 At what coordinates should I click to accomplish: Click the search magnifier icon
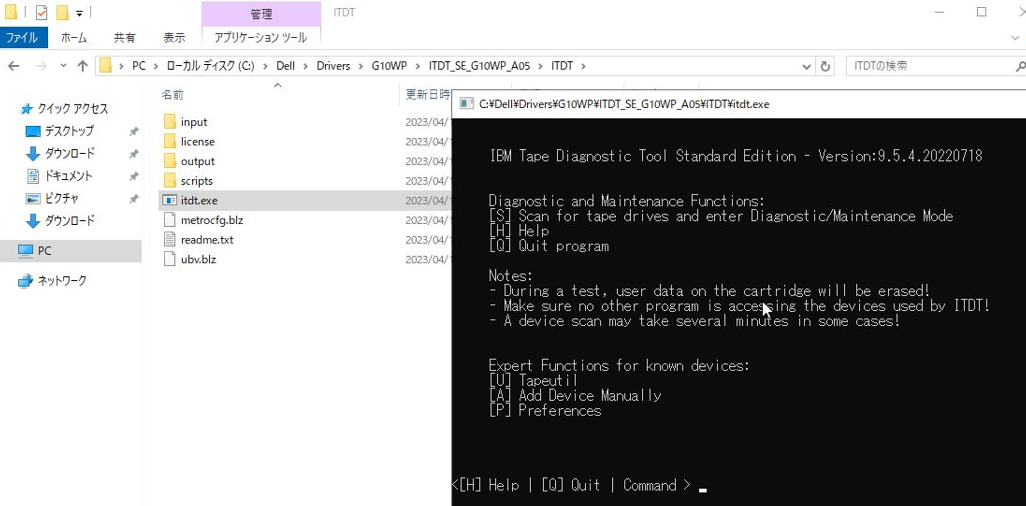1019,66
